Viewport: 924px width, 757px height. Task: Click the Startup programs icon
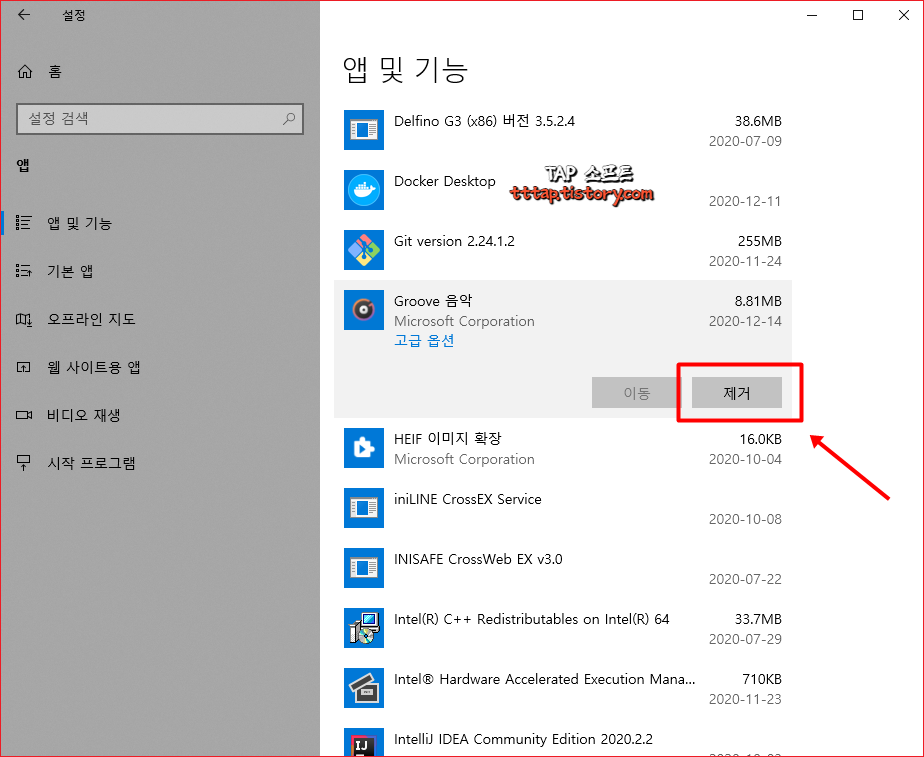coord(24,462)
